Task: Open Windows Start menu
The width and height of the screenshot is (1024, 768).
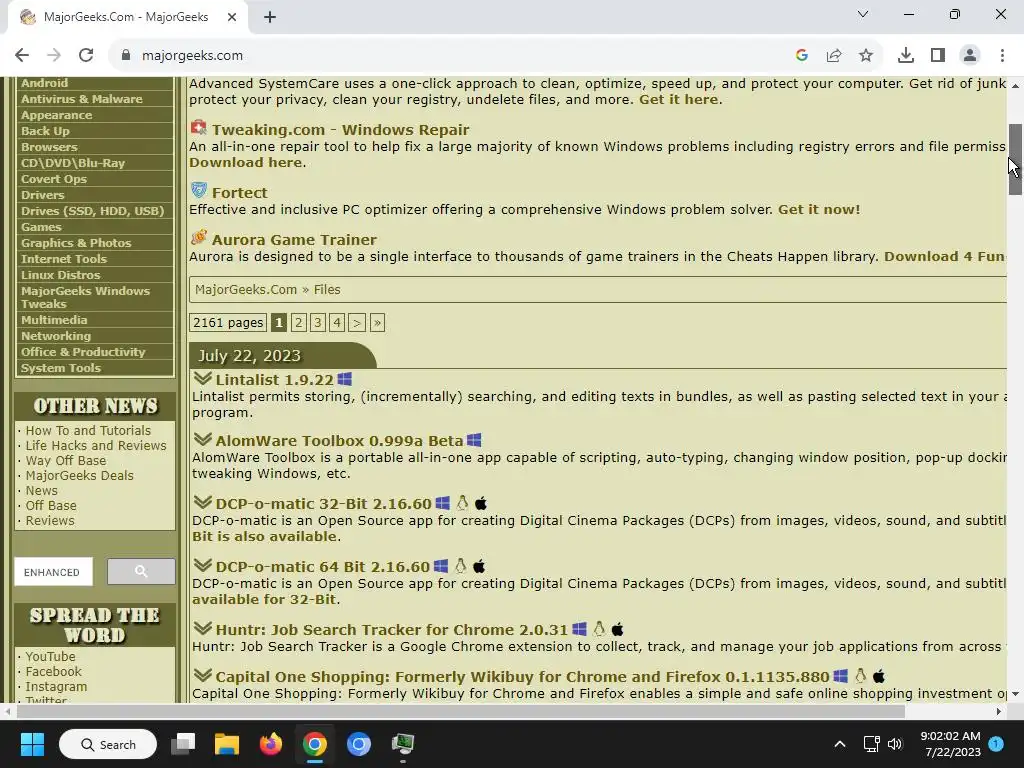Action: (32, 744)
